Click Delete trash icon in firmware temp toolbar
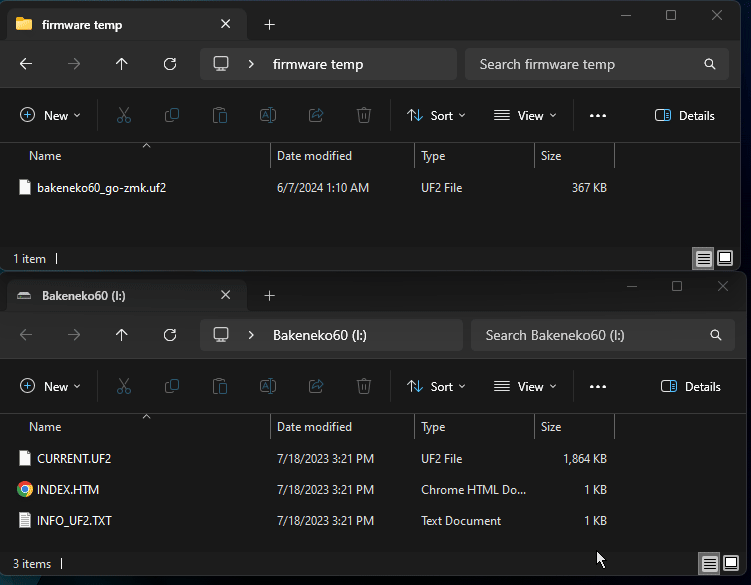The image size is (751, 585). point(364,115)
